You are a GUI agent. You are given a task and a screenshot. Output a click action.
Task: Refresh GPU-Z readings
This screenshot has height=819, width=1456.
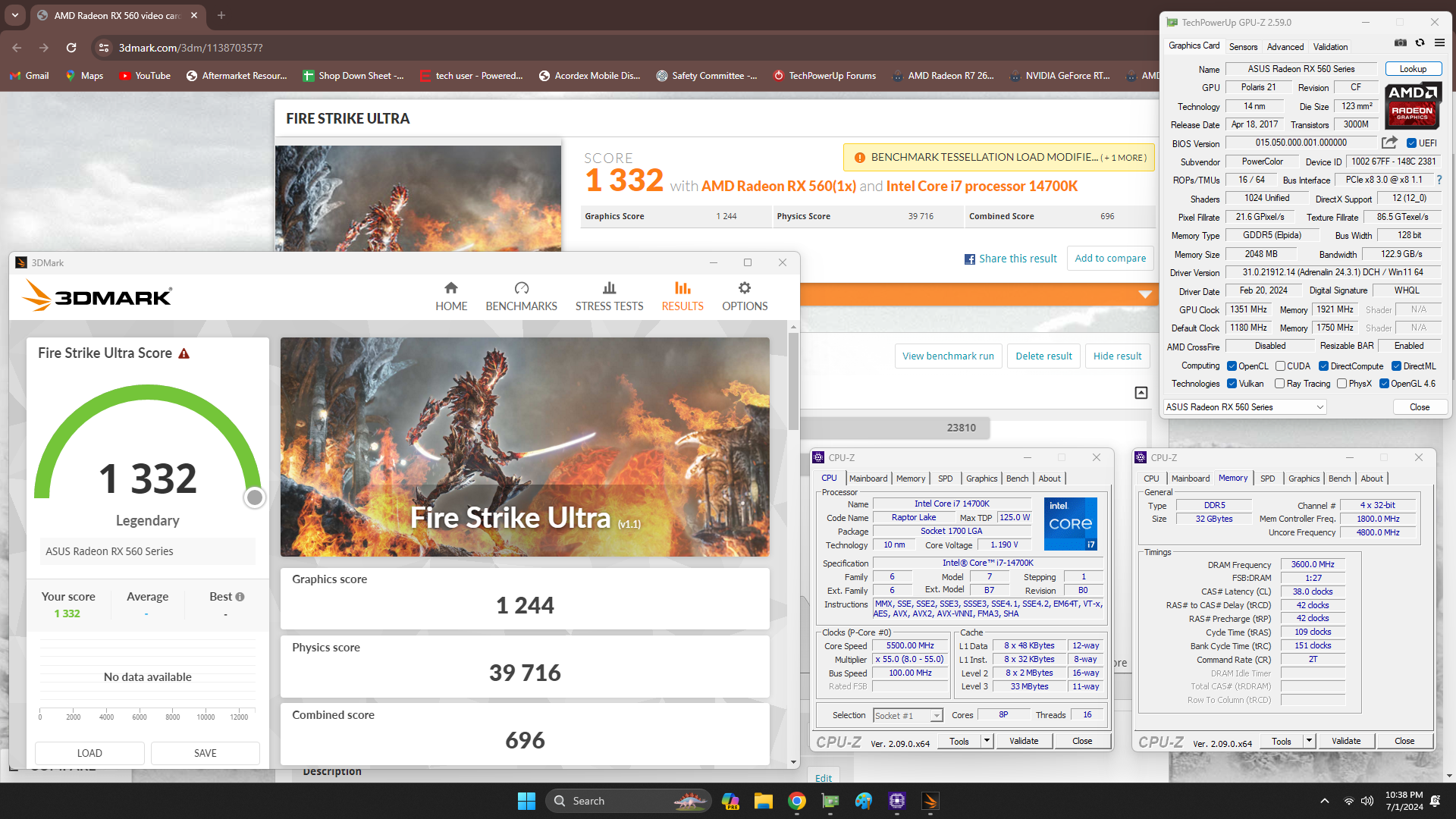coord(1420,43)
